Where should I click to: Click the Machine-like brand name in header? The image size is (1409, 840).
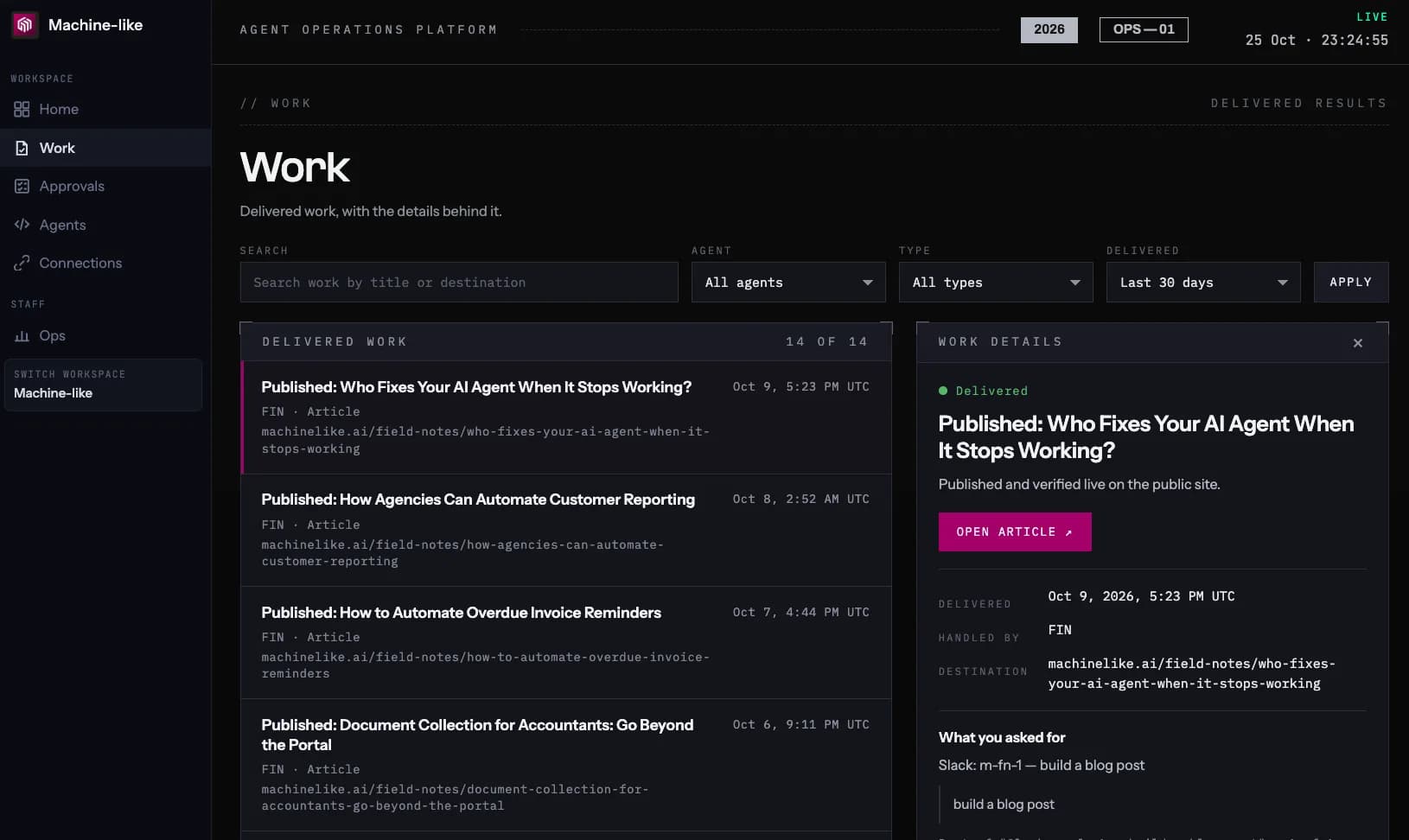coord(95,25)
